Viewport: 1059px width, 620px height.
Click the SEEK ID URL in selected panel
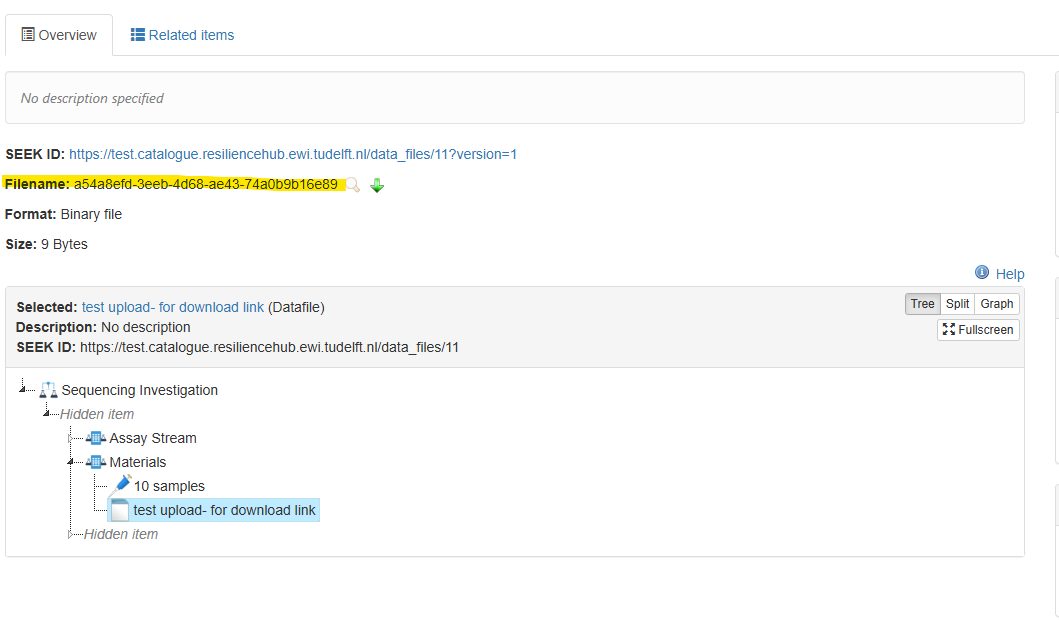(269, 347)
